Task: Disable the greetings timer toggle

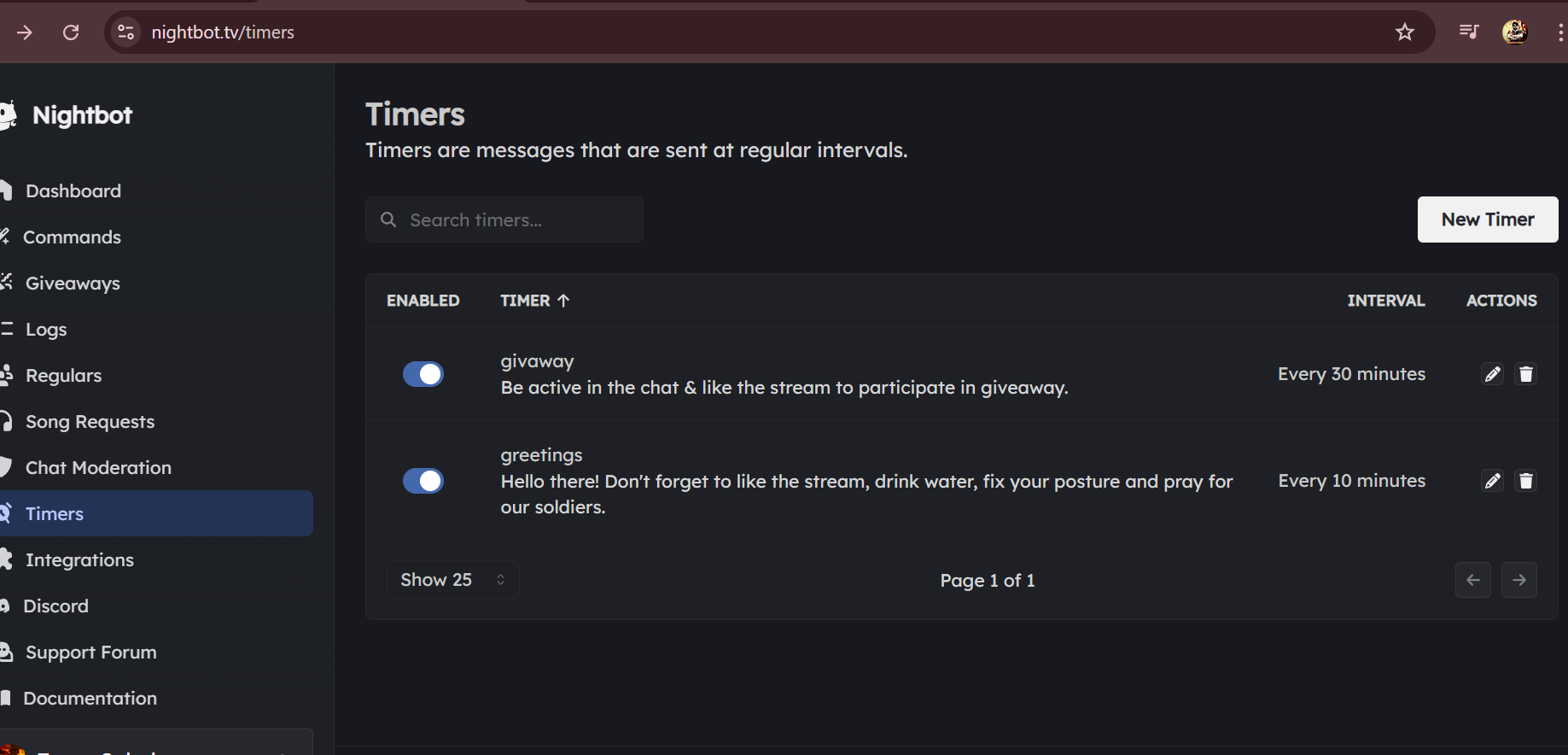Action: tap(423, 481)
